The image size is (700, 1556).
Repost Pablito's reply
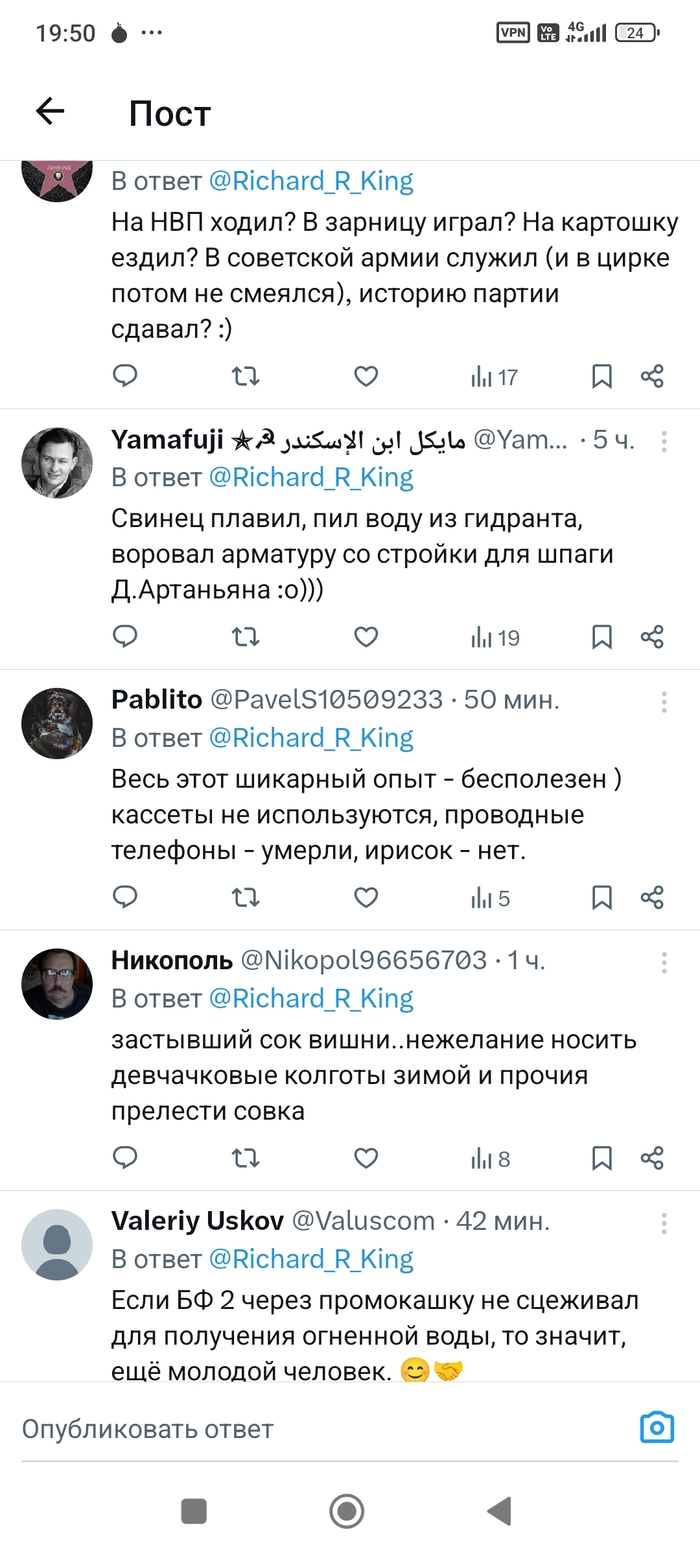point(245,898)
